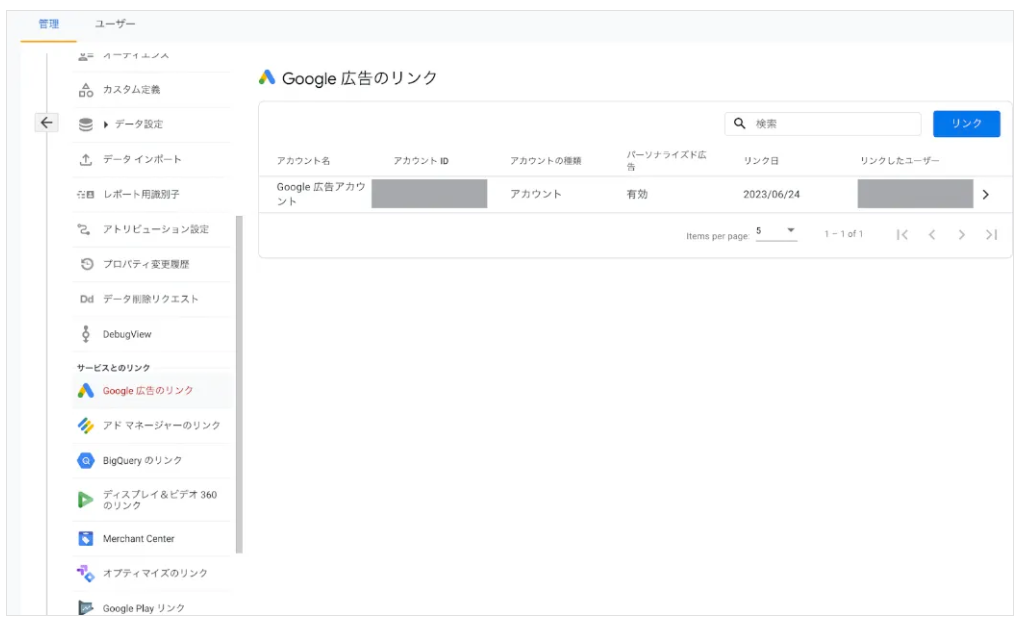The image size is (1019, 621).
Task: Open the Items per page dropdown
Action: [776, 232]
